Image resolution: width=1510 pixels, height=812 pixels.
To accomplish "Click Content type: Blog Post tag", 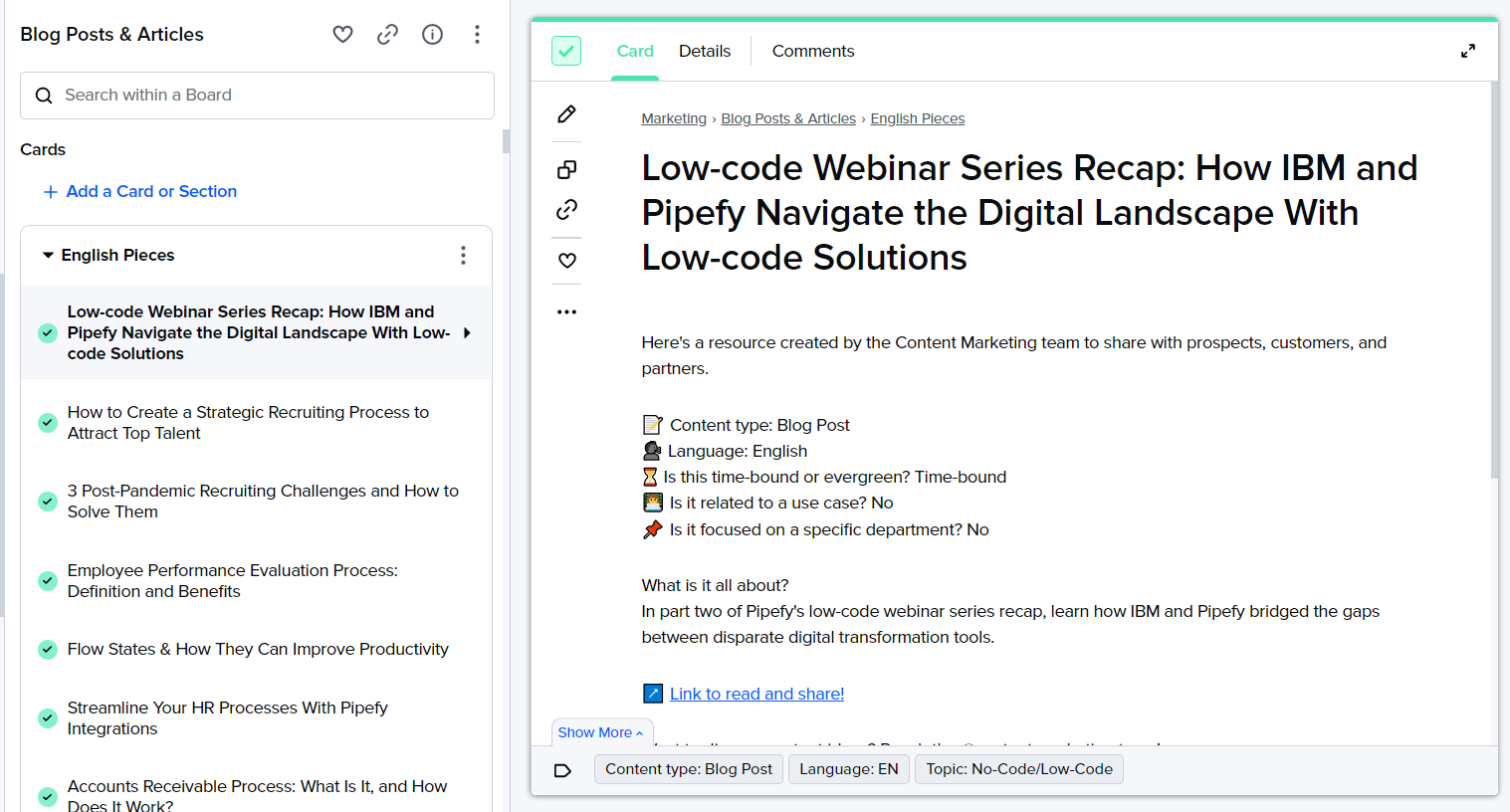I will coord(689,770).
